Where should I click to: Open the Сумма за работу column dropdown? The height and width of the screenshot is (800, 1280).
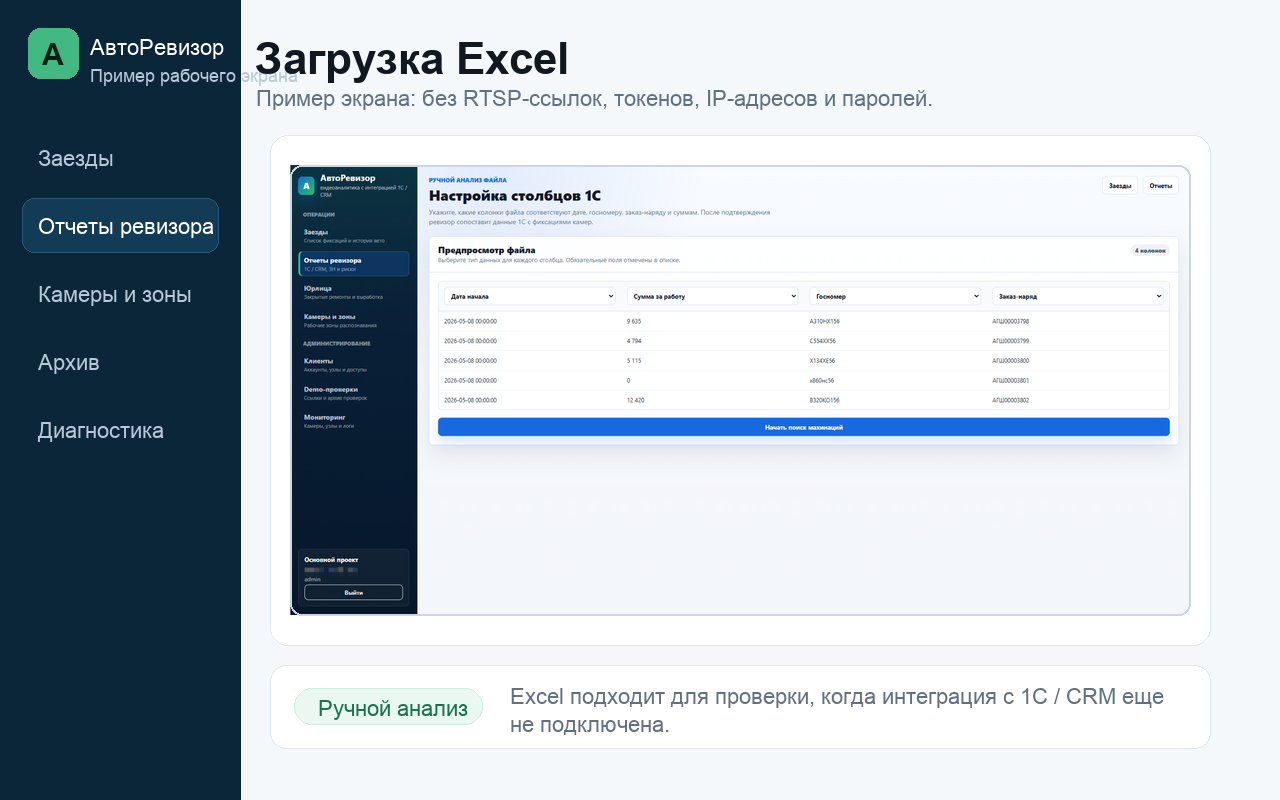point(713,296)
